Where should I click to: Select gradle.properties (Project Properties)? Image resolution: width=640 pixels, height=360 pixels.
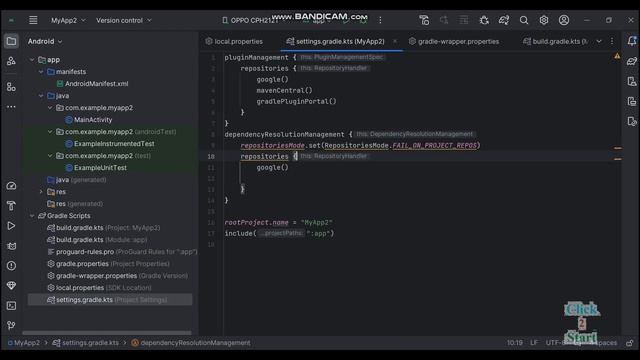coord(108,264)
